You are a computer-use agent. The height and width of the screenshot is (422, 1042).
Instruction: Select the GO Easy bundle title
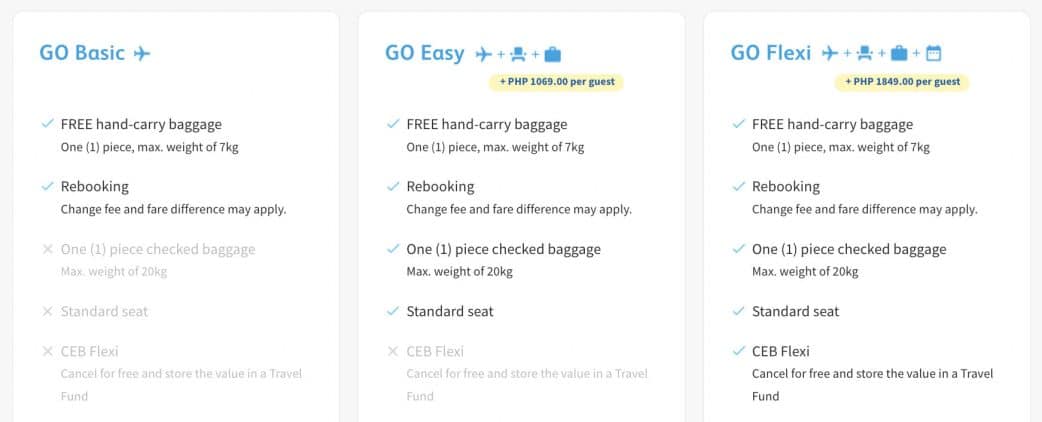[425, 53]
